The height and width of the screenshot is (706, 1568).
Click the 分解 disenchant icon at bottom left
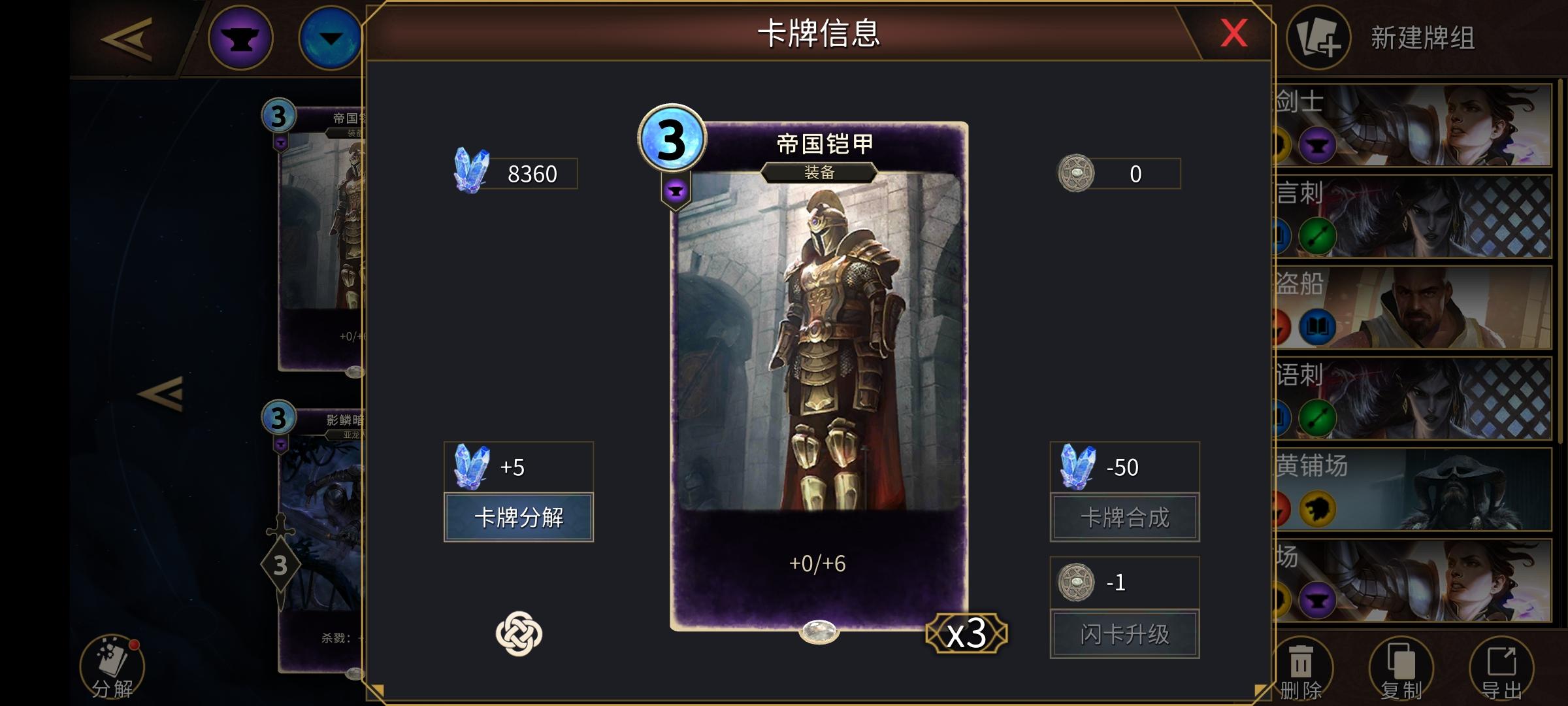point(112,668)
